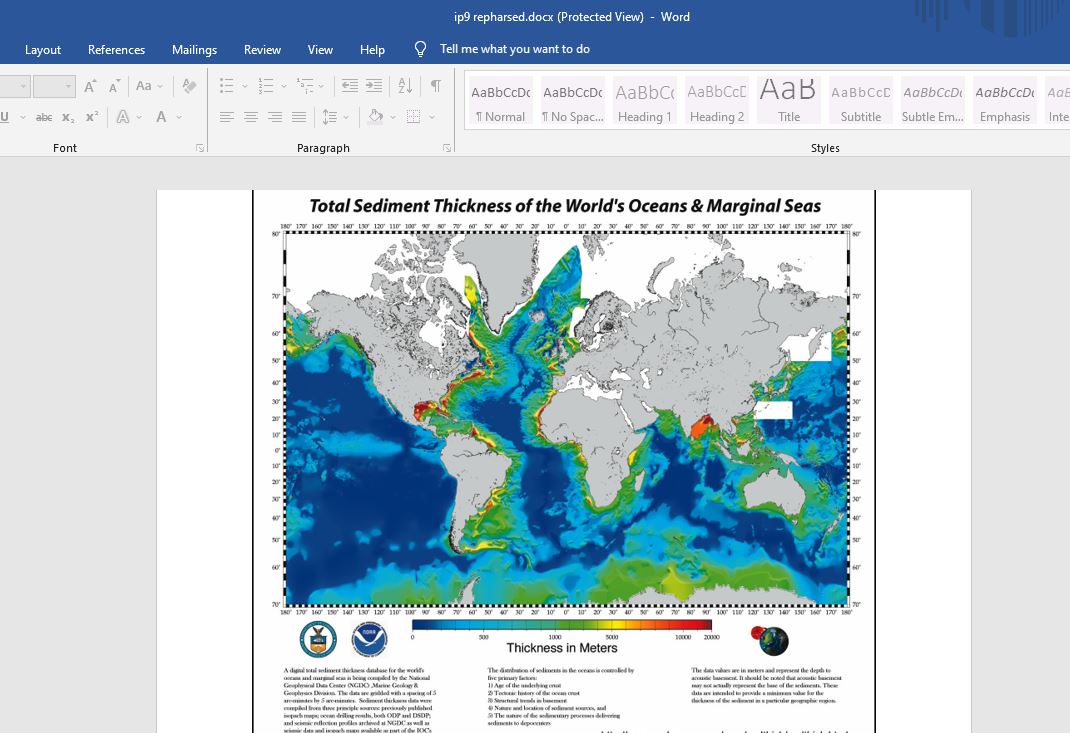The width and height of the screenshot is (1070, 733).
Task: Apply the Normal style
Action: pyautogui.click(x=501, y=101)
